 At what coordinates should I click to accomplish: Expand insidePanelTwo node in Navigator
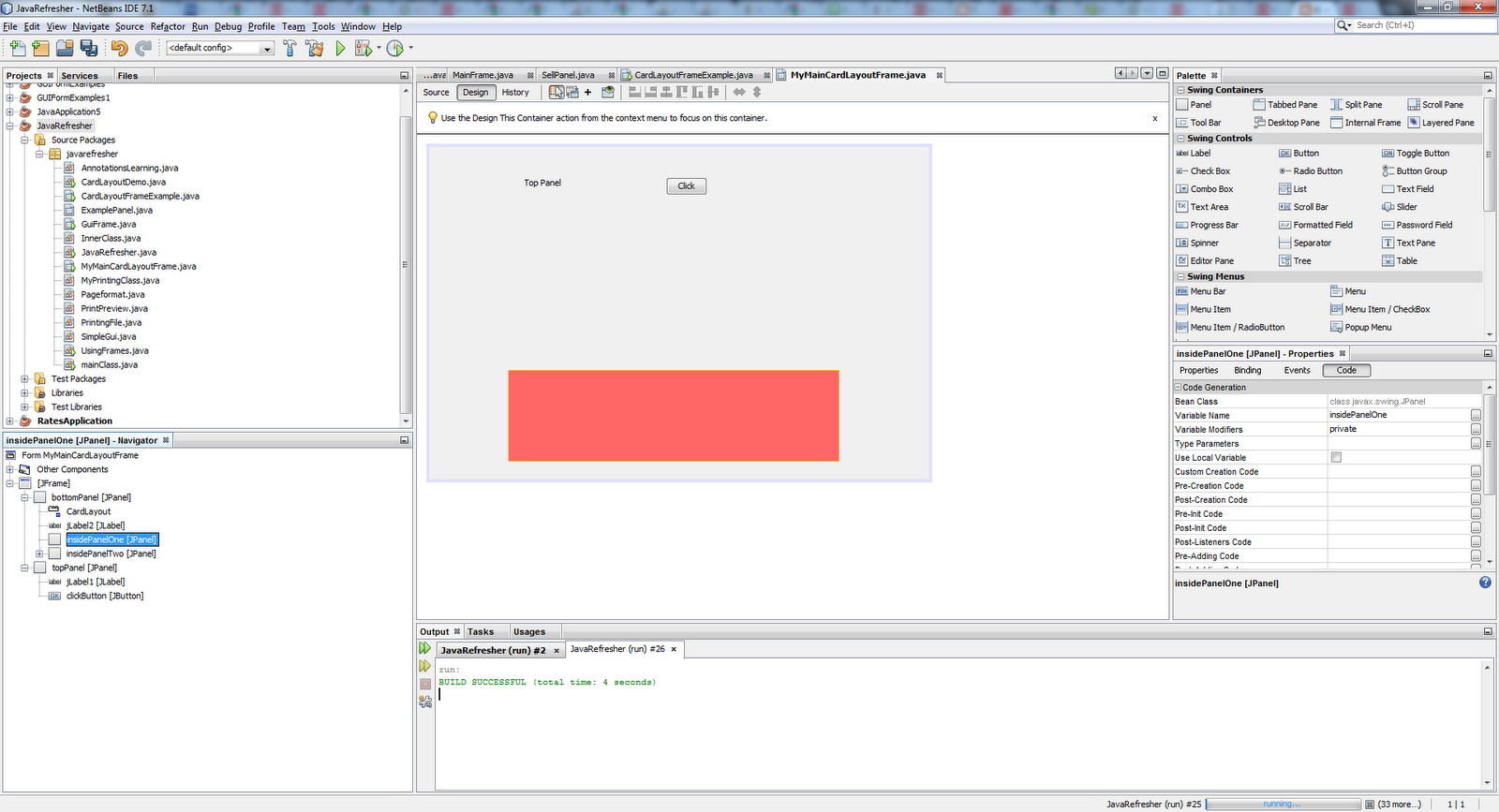(39, 554)
